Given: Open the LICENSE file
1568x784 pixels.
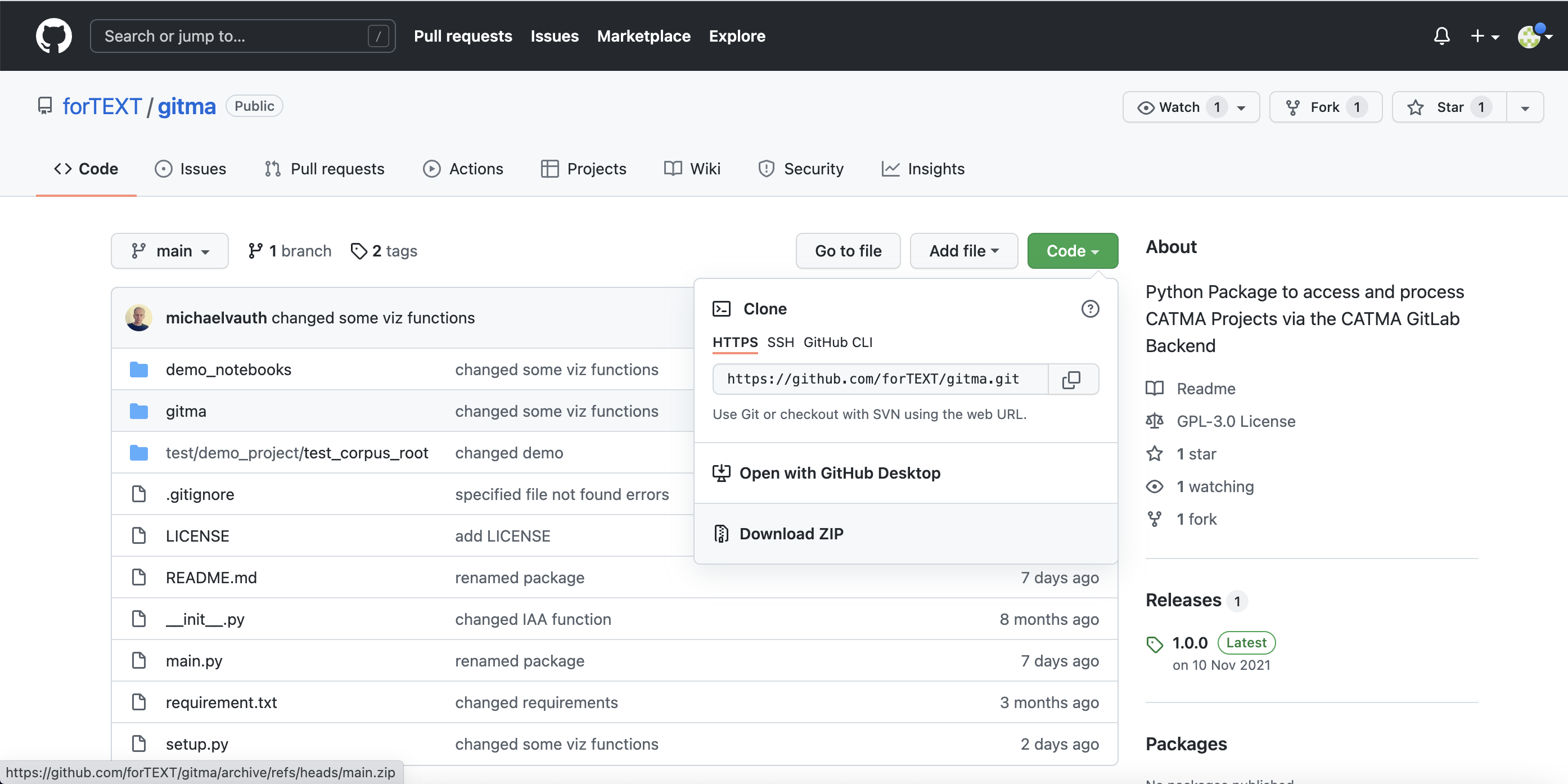Looking at the screenshot, I should (x=197, y=535).
